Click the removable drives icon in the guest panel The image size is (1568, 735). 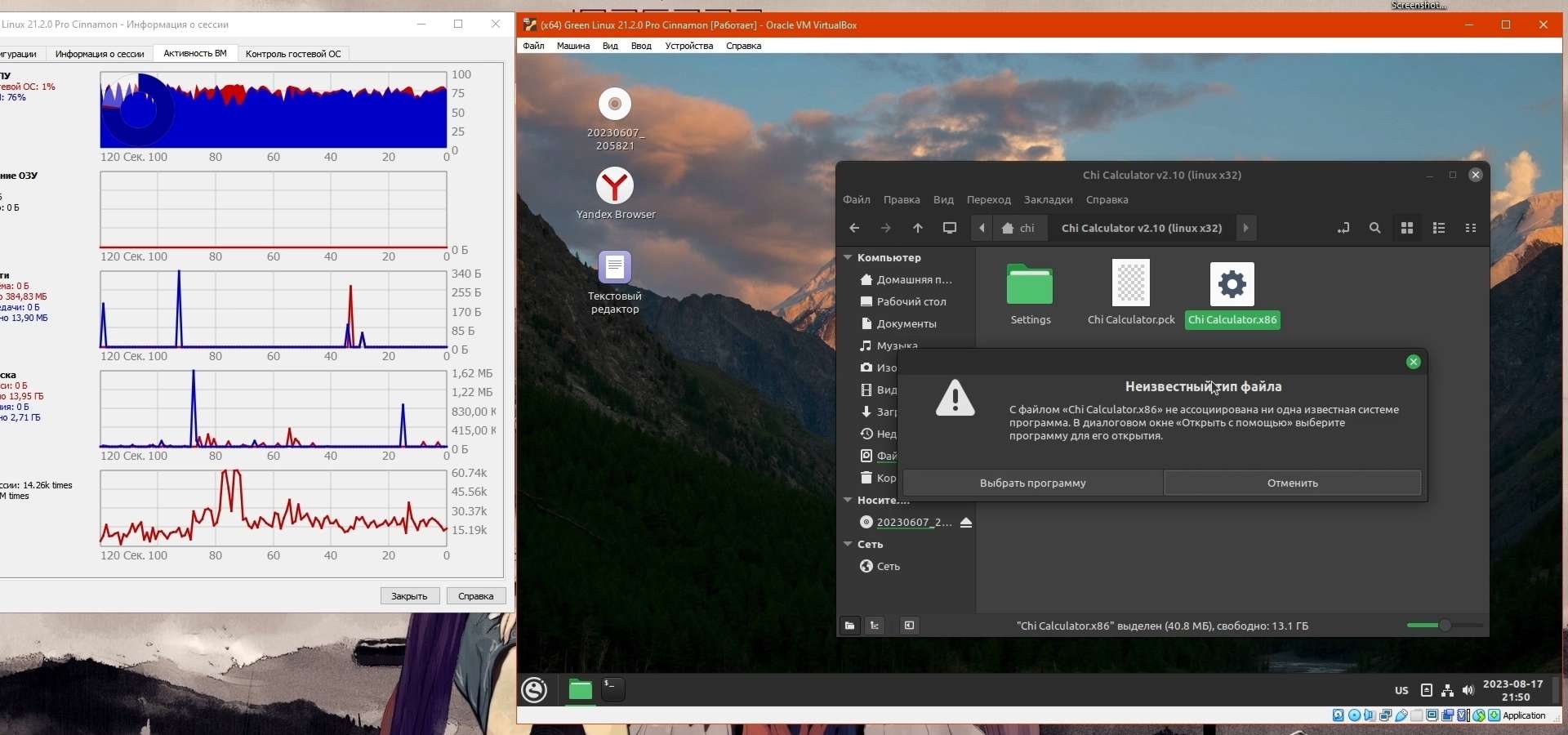[x=1427, y=691]
